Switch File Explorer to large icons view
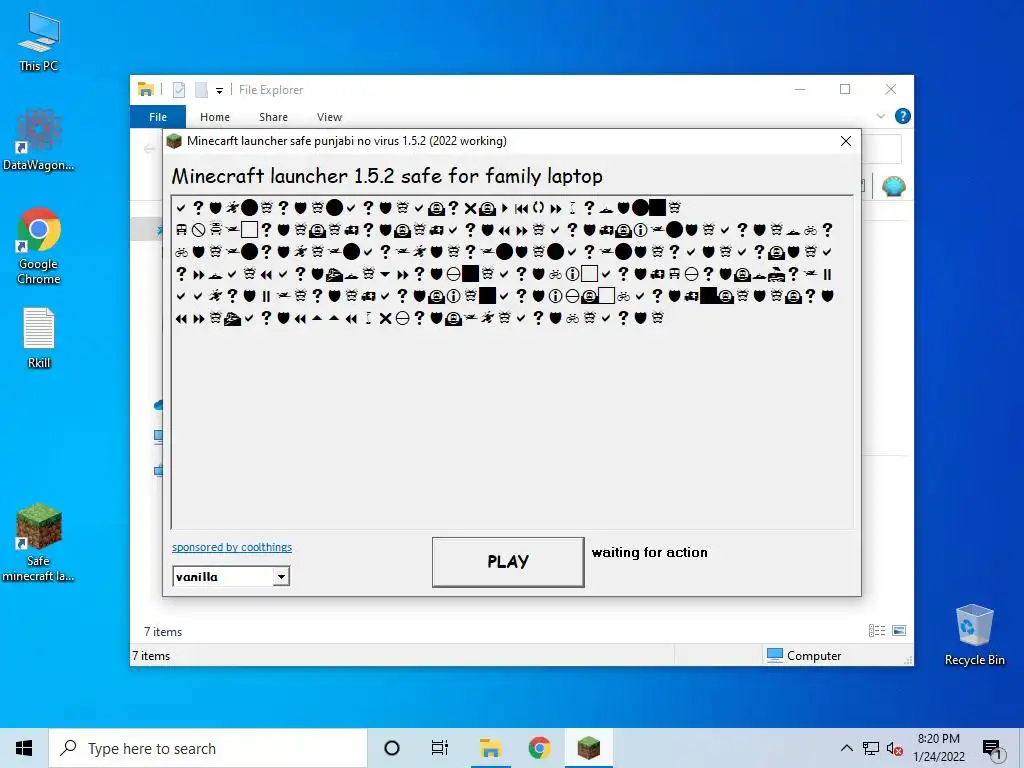Image resolution: width=1024 pixels, height=768 pixels. tap(899, 630)
